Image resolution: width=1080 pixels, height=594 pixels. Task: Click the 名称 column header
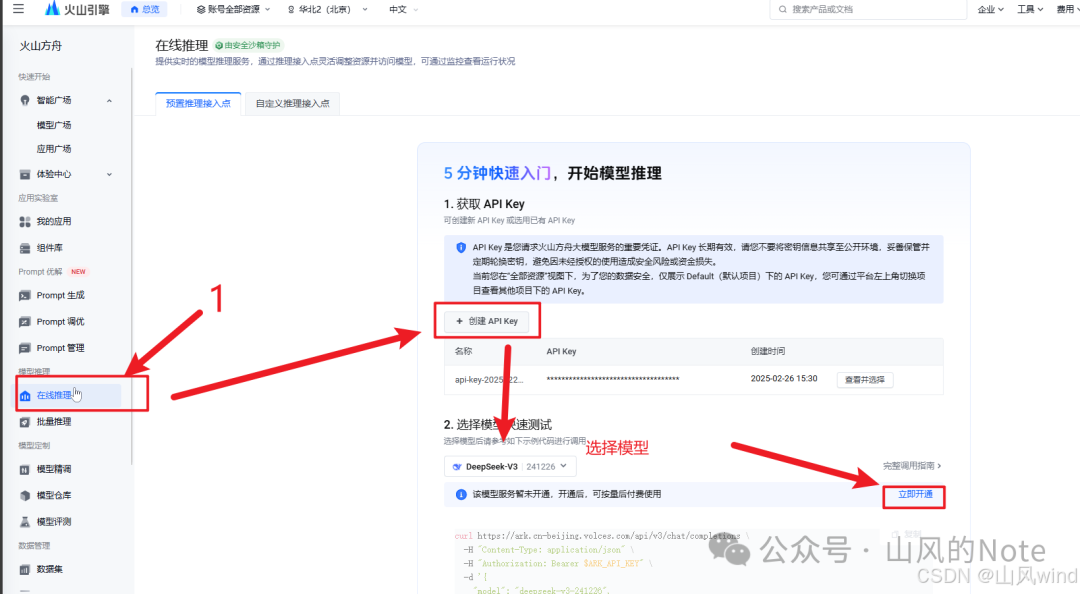pos(464,351)
